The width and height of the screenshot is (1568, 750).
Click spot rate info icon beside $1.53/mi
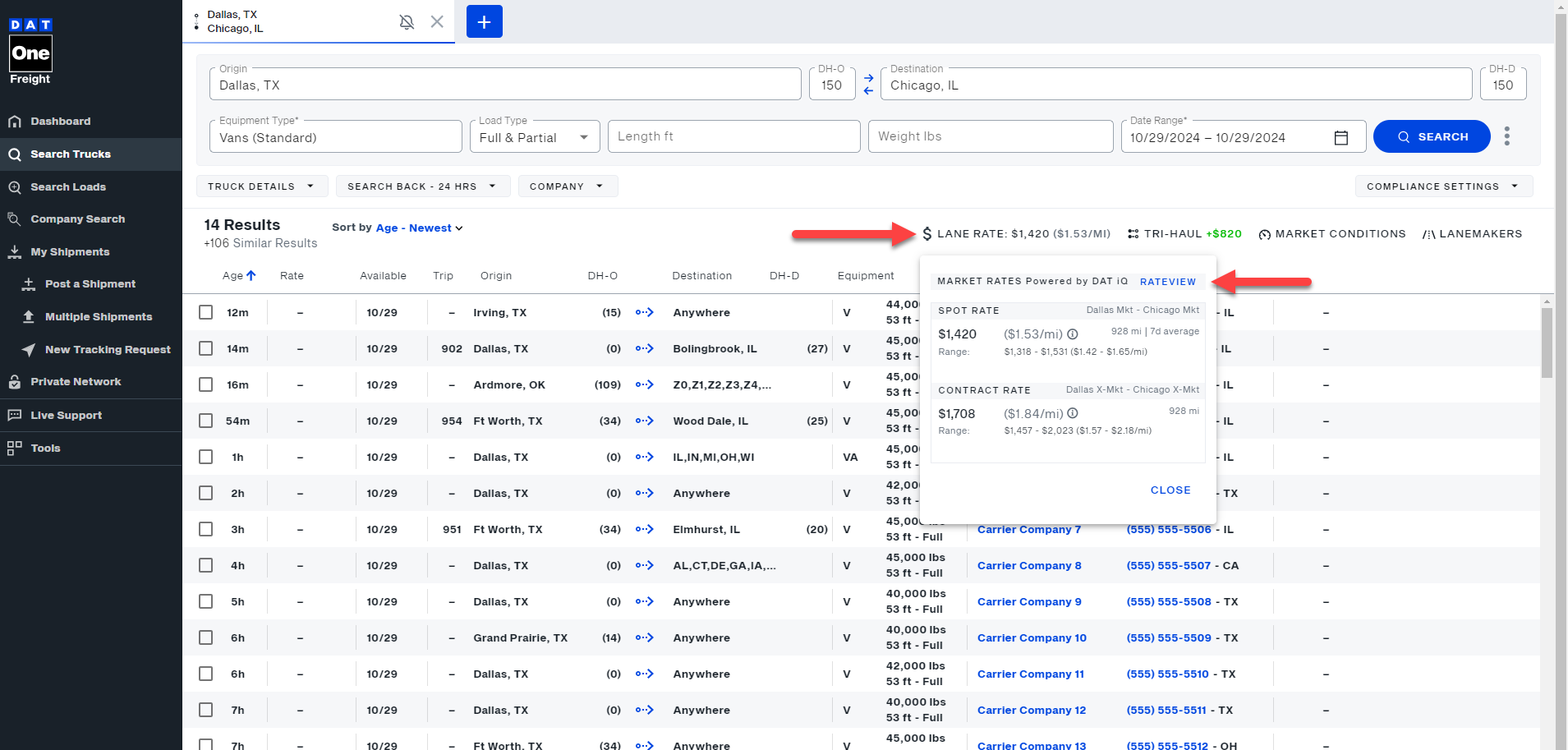pos(1073,334)
